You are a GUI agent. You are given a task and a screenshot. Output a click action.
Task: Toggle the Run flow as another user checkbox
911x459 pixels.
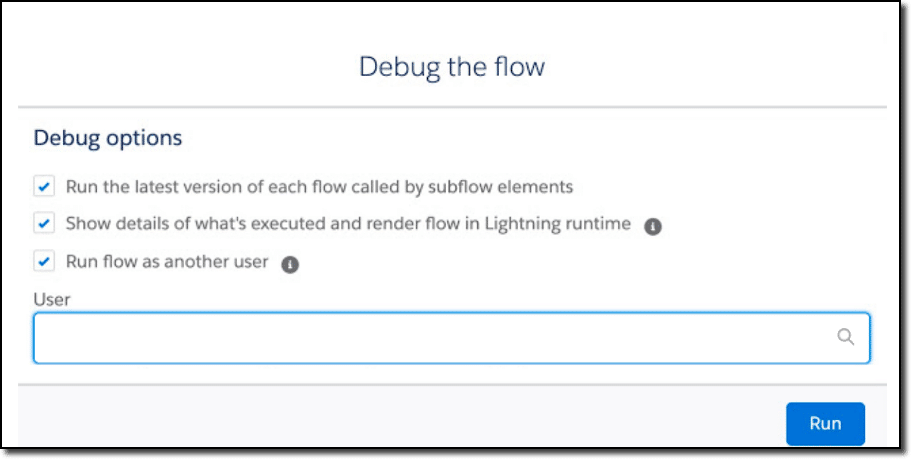44,261
